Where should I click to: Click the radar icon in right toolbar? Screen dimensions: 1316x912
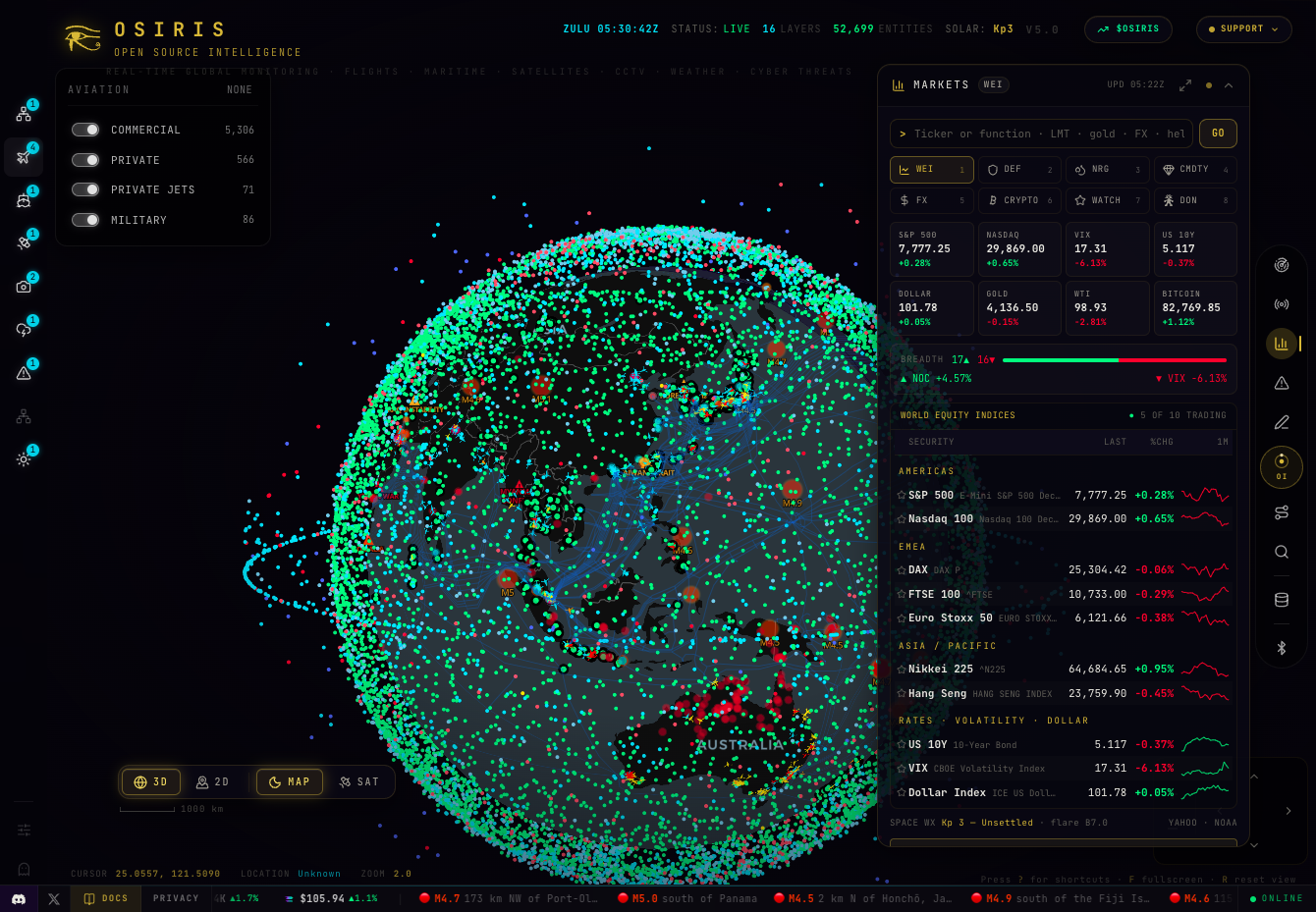pos(1282,265)
